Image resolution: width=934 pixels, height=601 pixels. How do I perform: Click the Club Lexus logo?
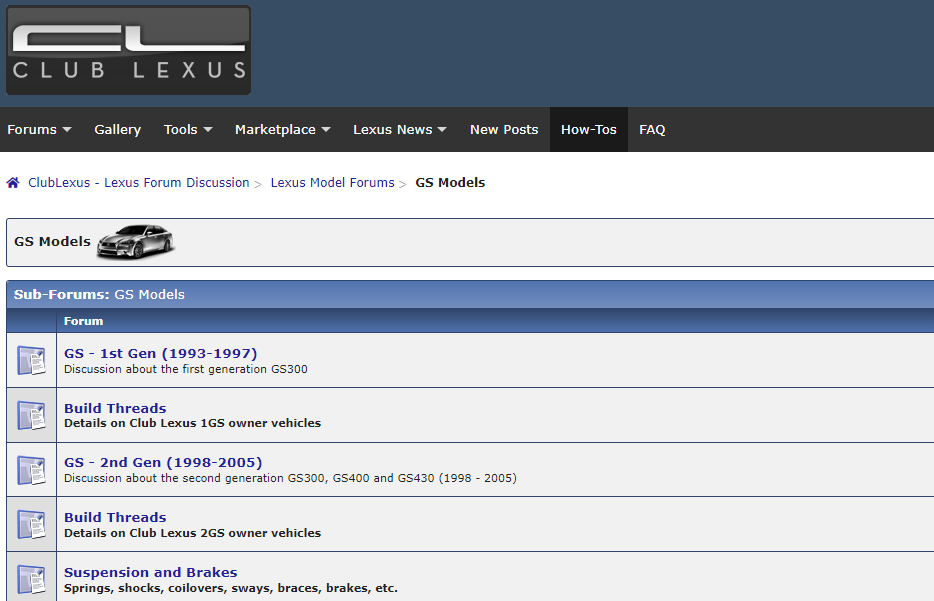coord(128,50)
